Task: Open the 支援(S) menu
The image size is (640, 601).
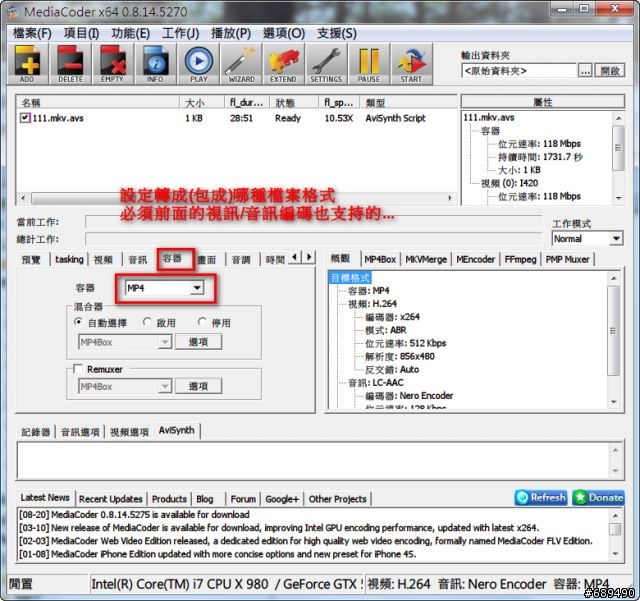Action: click(337, 33)
